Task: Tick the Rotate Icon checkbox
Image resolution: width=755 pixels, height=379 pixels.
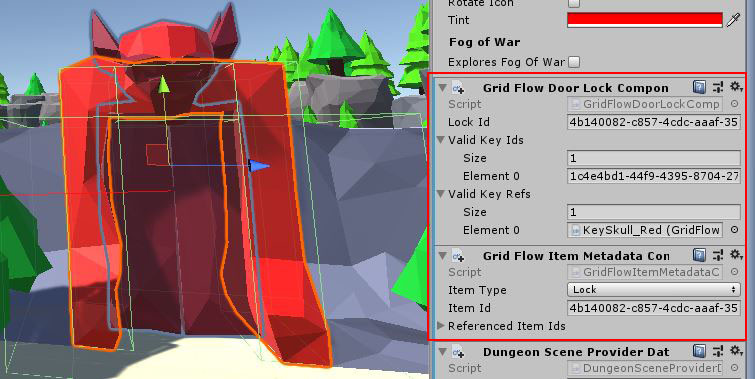Action: click(573, 3)
